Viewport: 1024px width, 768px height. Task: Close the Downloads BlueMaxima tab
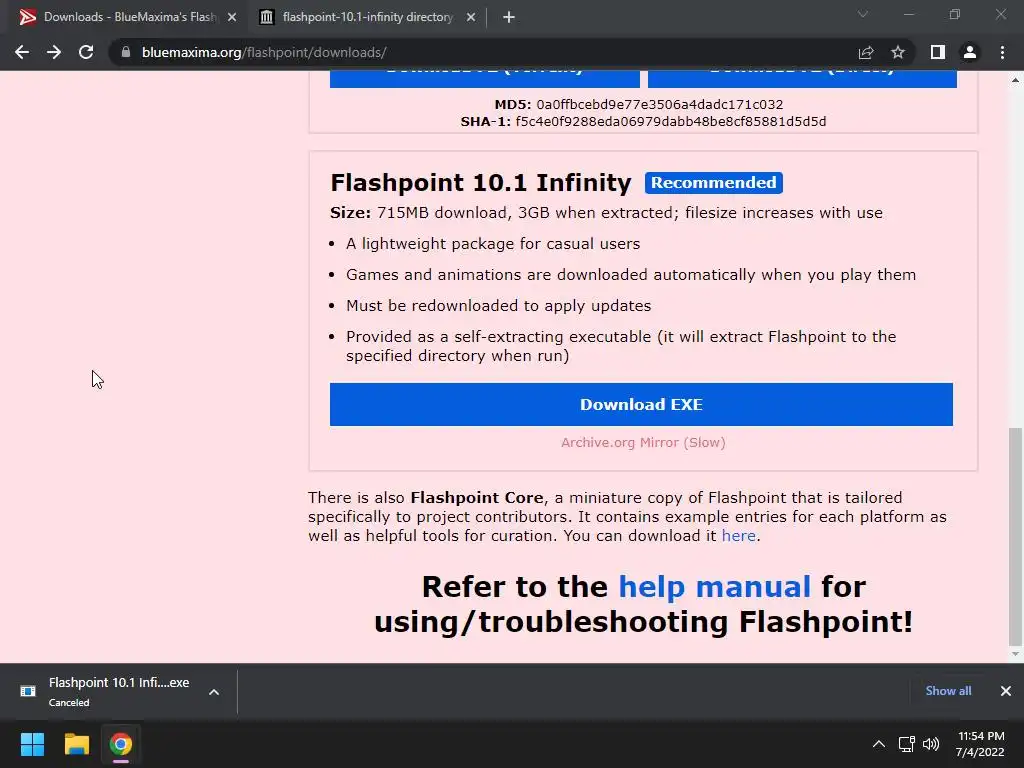tap(232, 18)
